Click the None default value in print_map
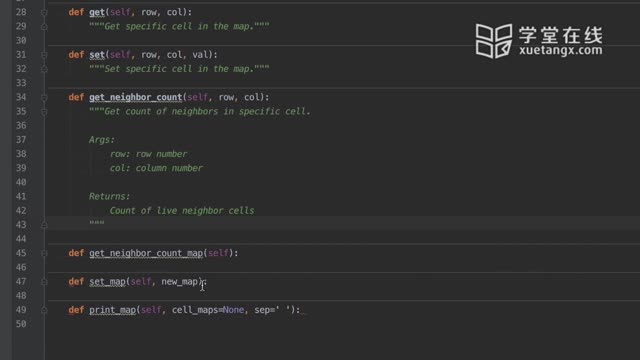This screenshot has height=360, width=640. (233, 310)
